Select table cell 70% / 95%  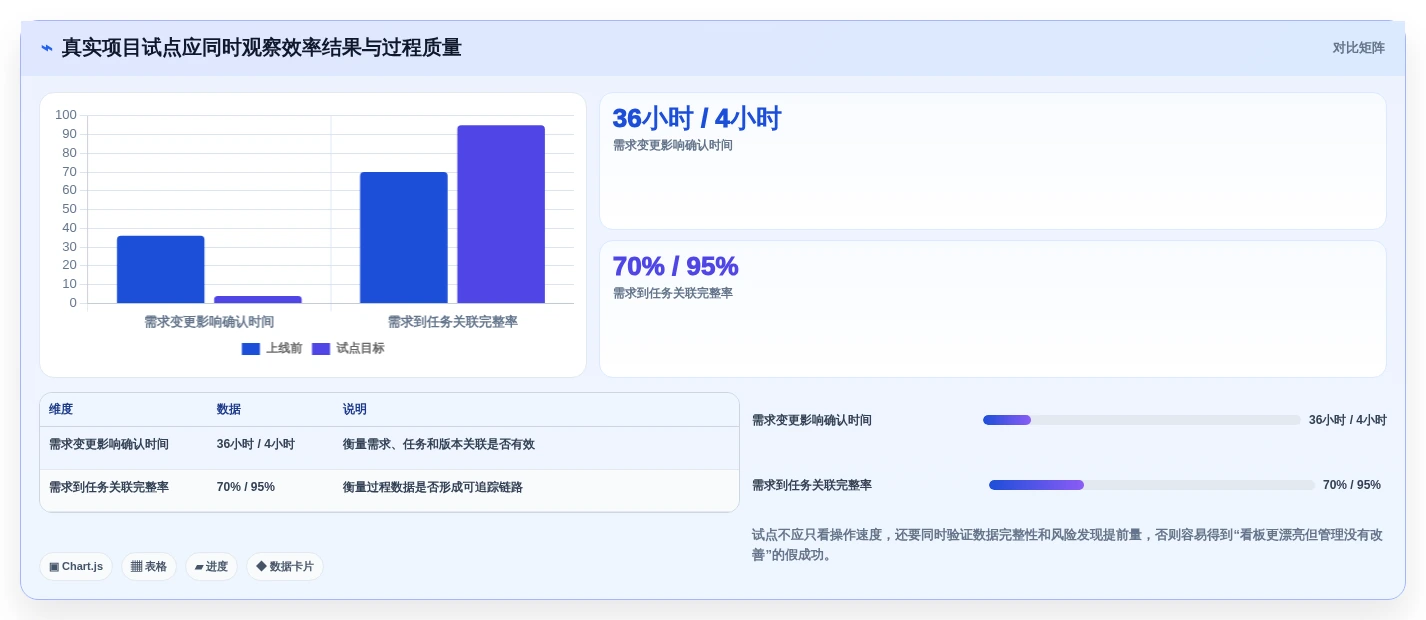[x=246, y=488]
